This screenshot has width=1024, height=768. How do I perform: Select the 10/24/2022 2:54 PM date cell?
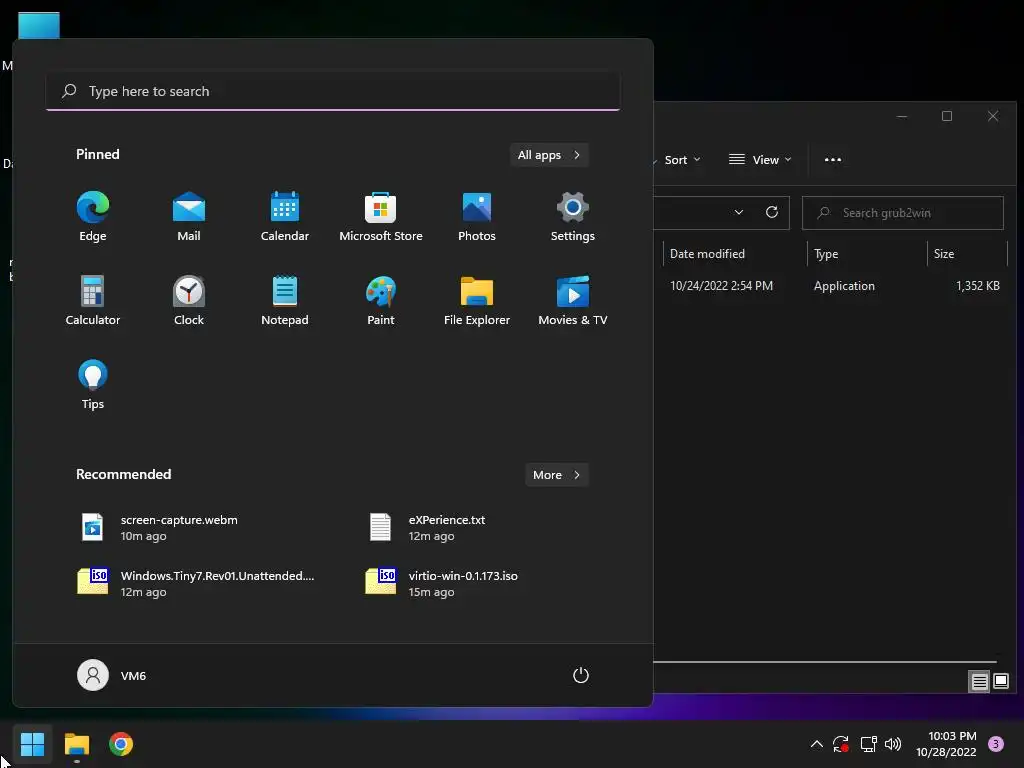pos(721,286)
